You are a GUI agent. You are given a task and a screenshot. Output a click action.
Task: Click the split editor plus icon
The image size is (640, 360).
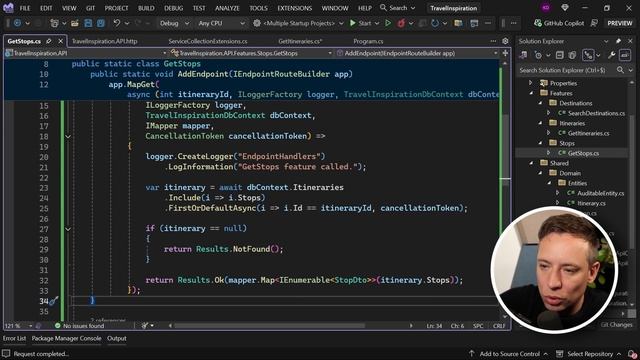pos(505,53)
